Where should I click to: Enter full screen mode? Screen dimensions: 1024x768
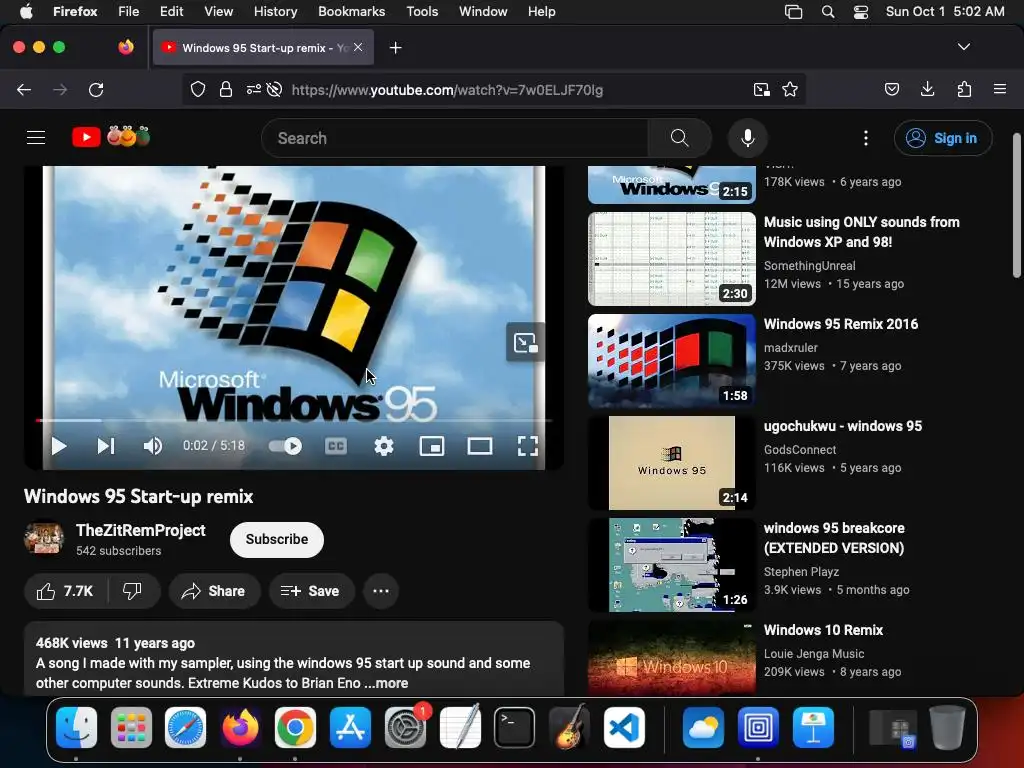tap(528, 446)
